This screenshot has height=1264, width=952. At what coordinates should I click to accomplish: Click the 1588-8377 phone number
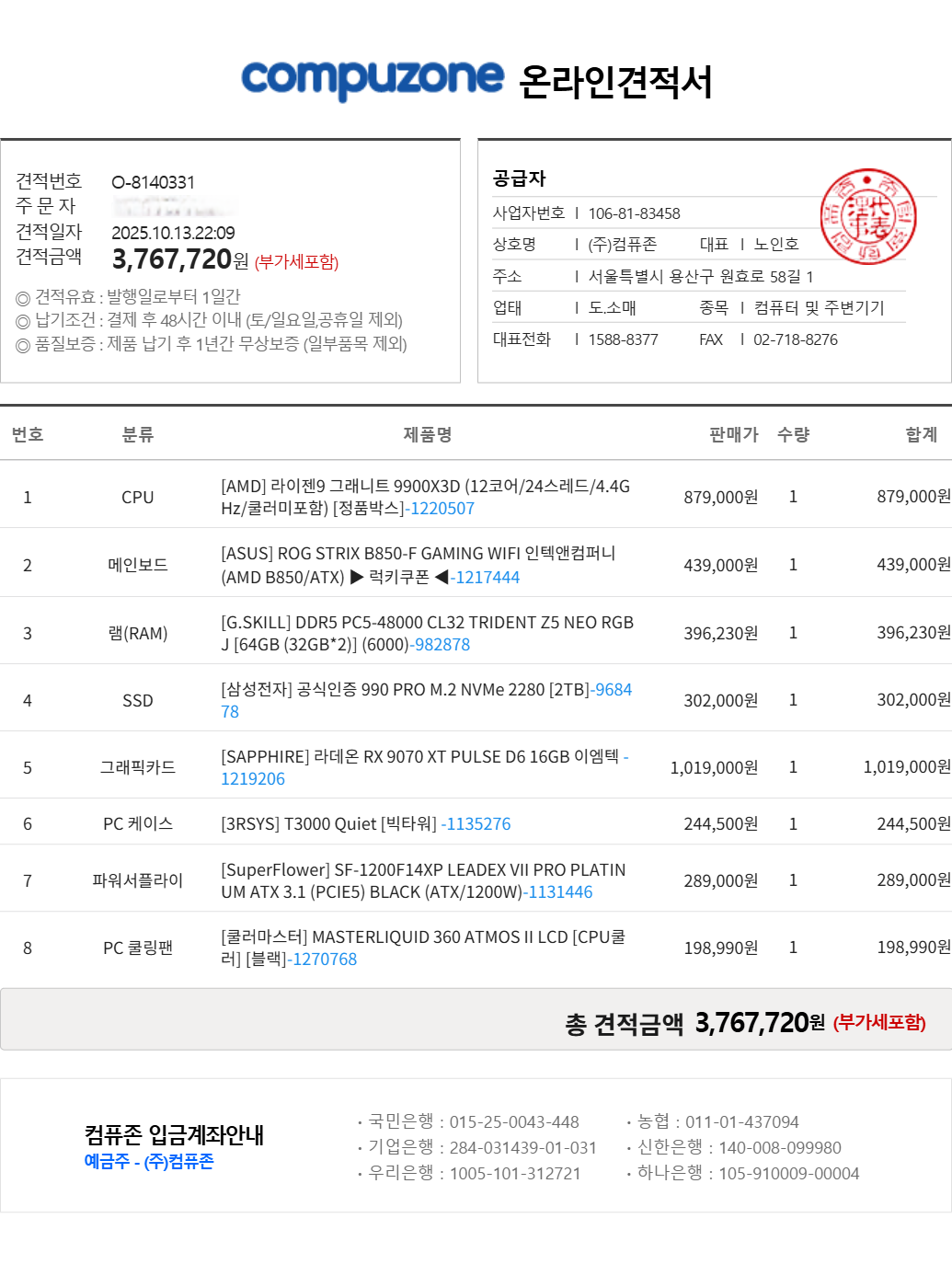[x=623, y=339]
